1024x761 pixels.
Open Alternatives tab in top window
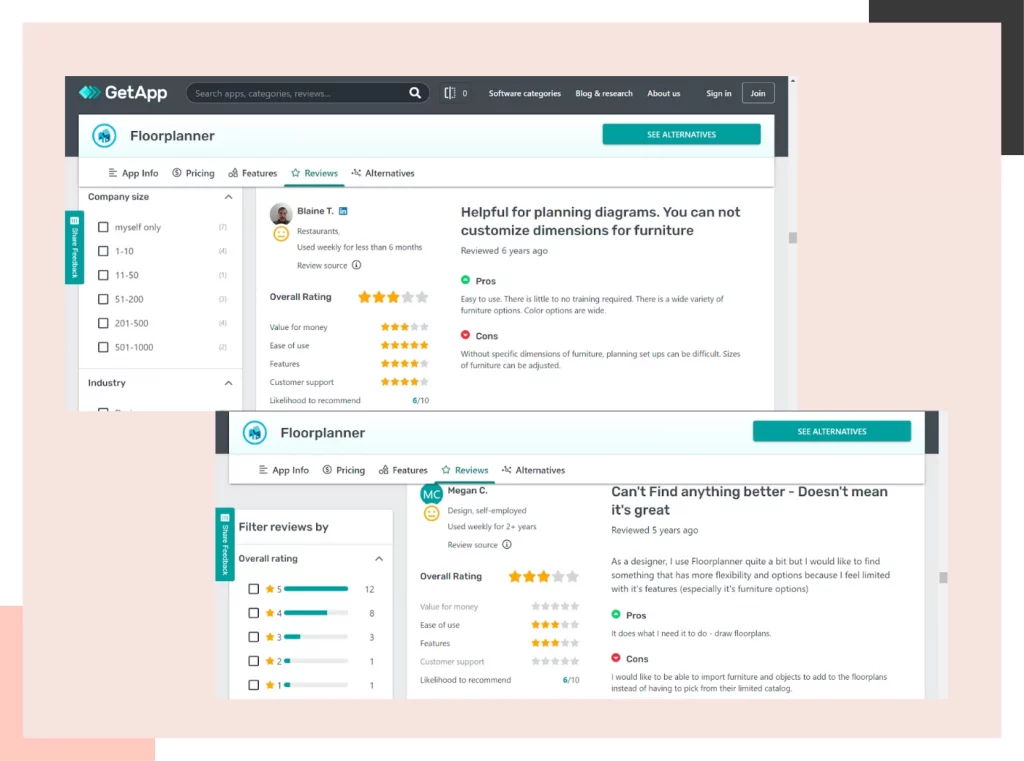pos(383,173)
